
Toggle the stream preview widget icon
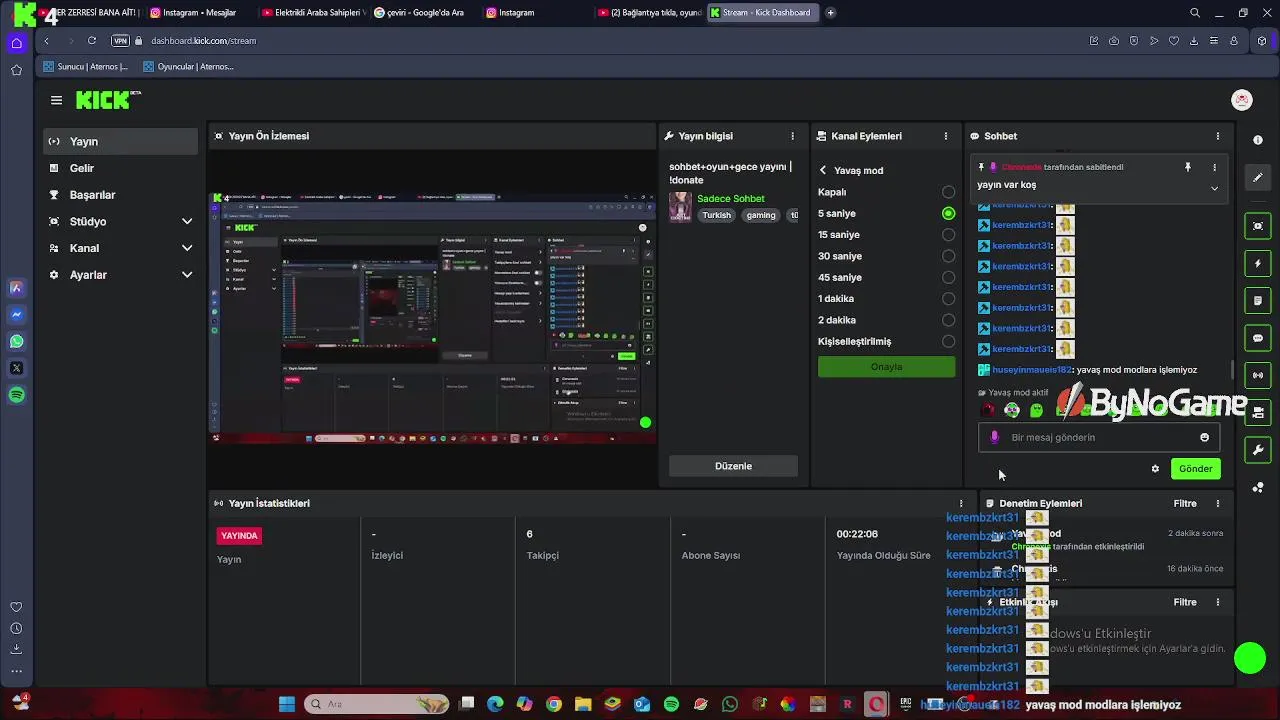tap(1258, 226)
